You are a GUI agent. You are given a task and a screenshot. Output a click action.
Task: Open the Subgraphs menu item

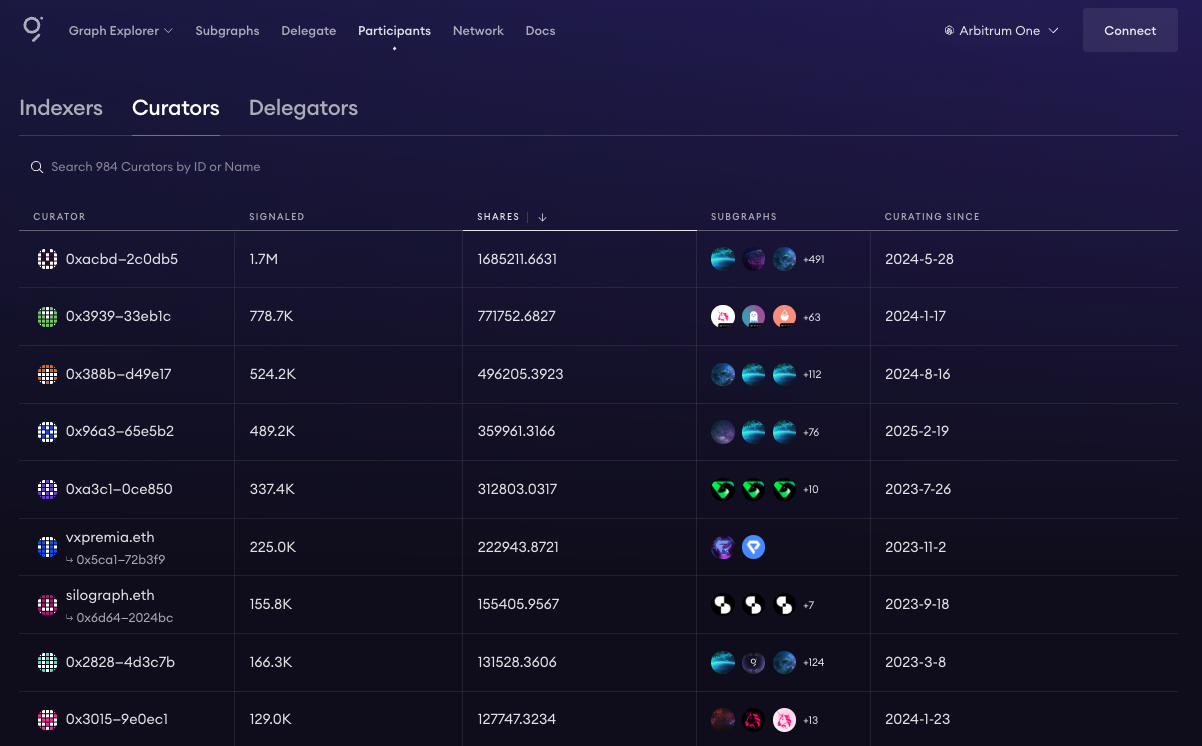click(x=227, y=31)
